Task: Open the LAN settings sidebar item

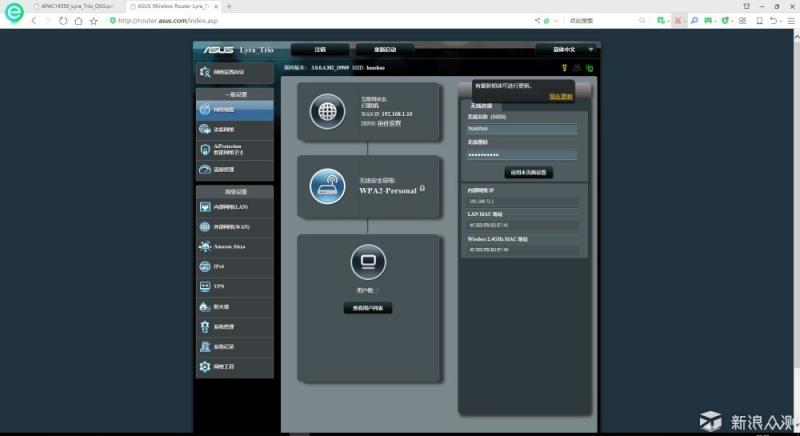Action: [x=234, y=207]
